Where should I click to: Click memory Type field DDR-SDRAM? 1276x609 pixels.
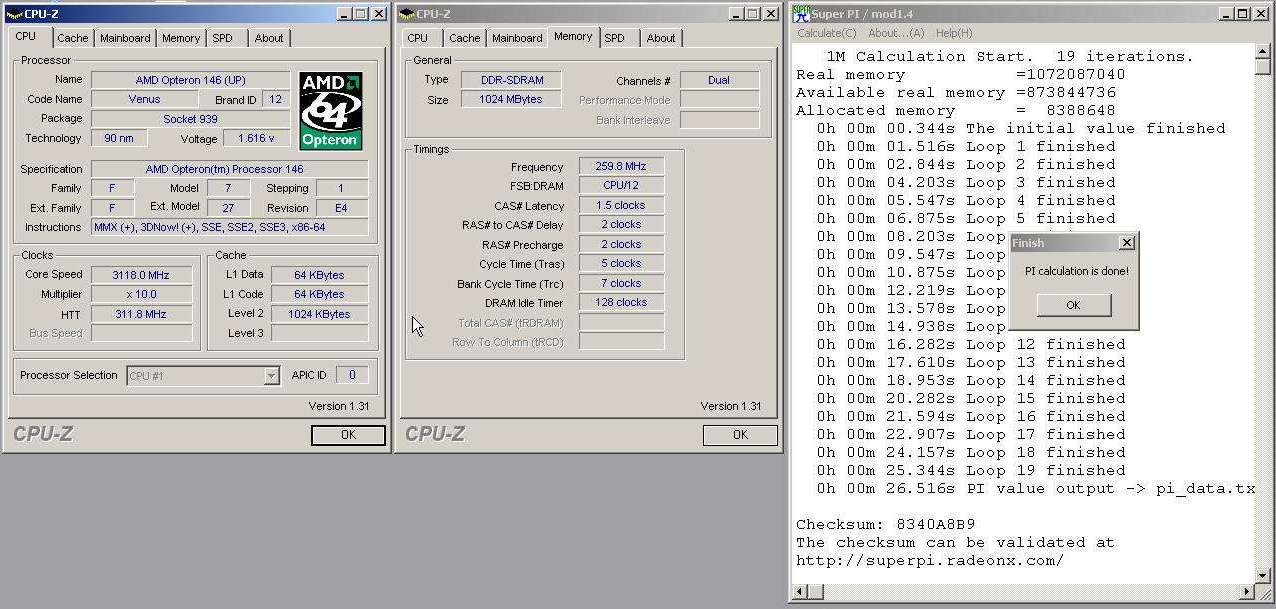[x=510, y=80]
